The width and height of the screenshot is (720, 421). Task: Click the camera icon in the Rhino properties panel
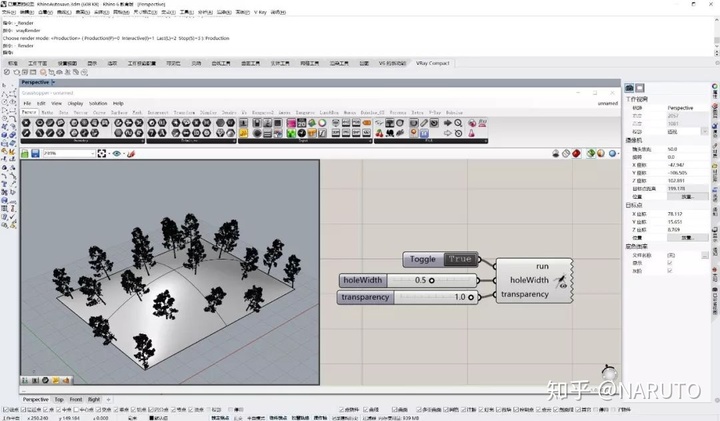tap(629, 88)
